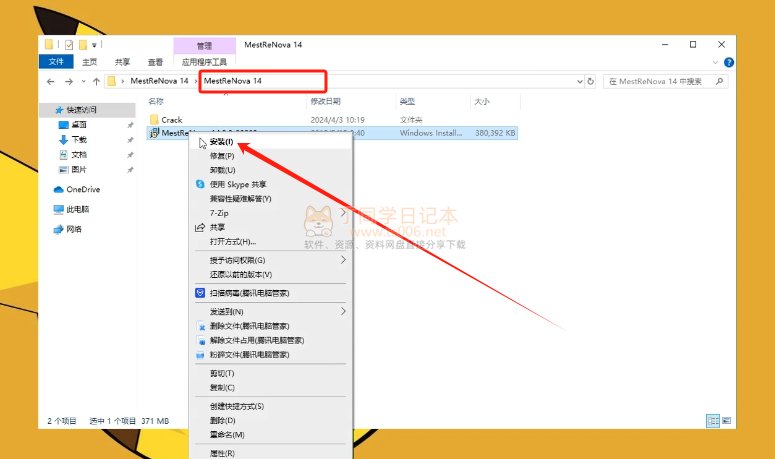The image size is (775, 459).
Task: Switch to the 共享 ribbon tab
Action: (x=122, y=62)
